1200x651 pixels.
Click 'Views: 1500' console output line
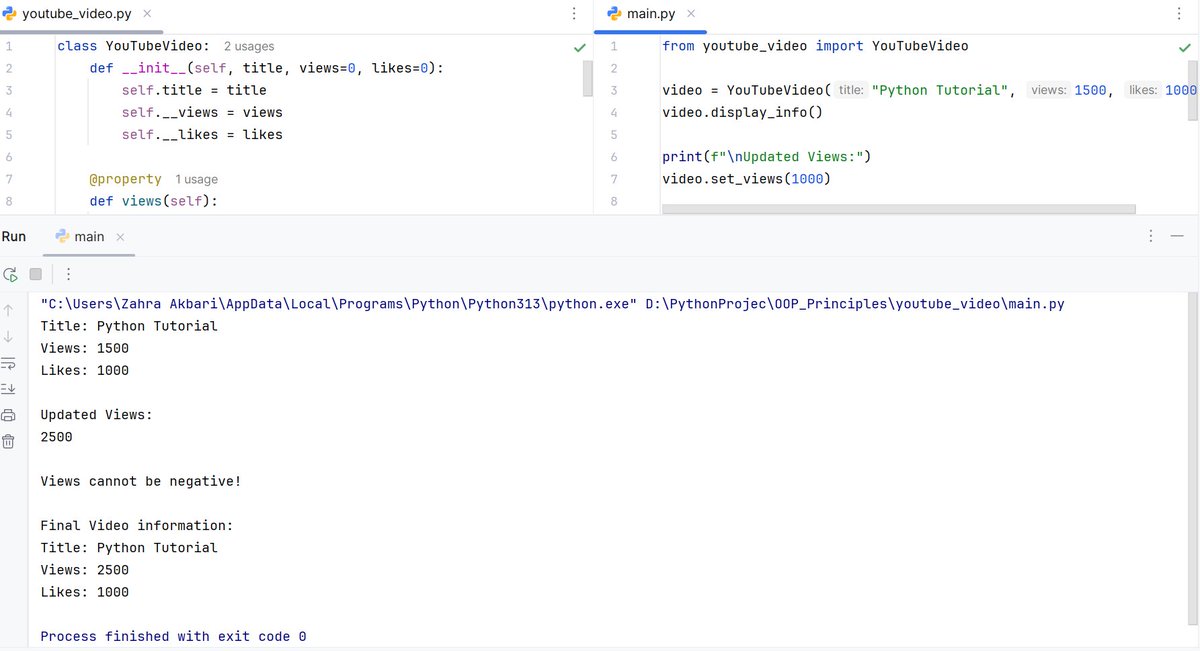click(x=85, y=348)
